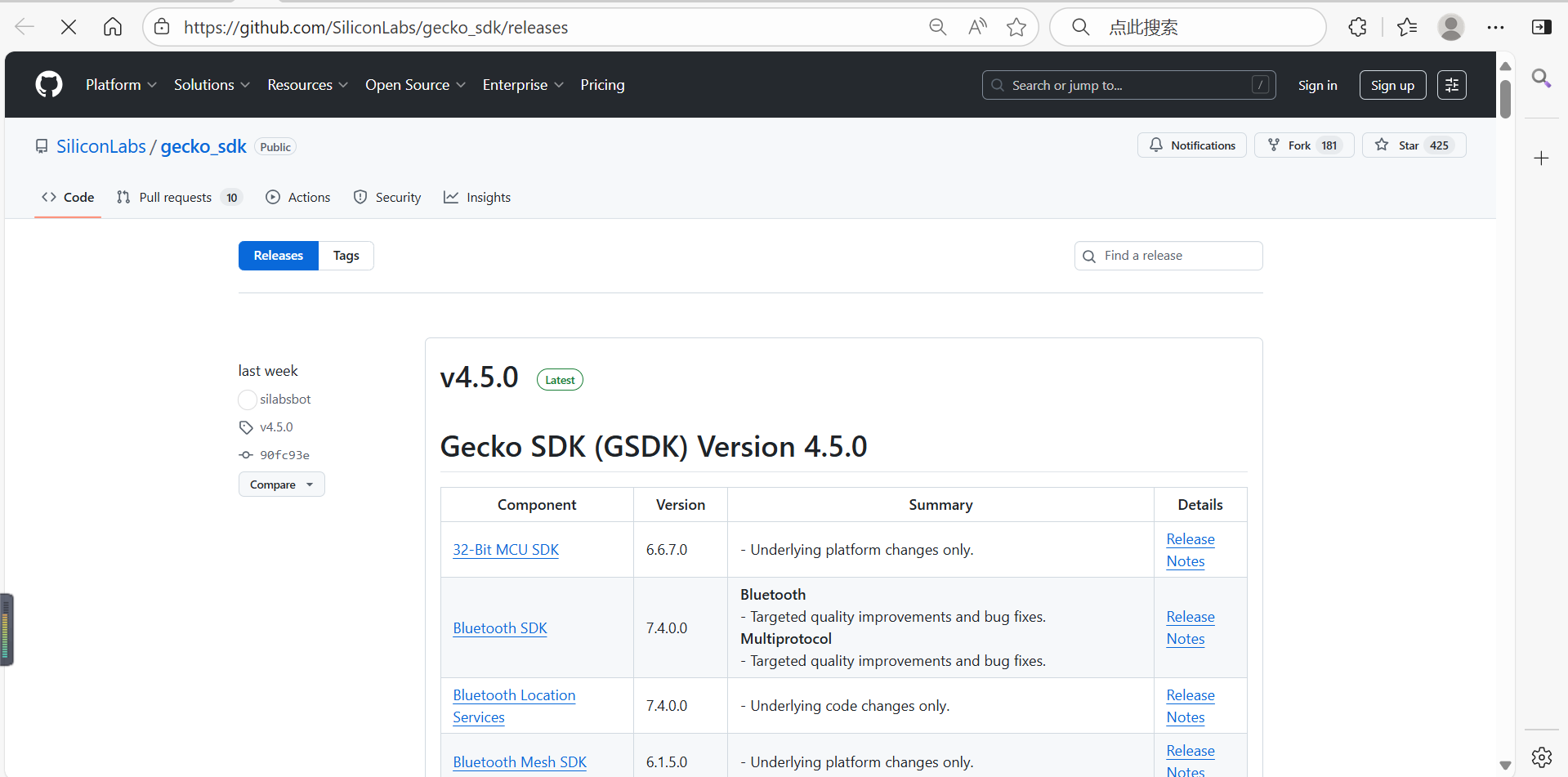Open Release Notes for Bluetooth Location Services
The height and width of the screenshot is (777, 1568).
(1191, 706)
